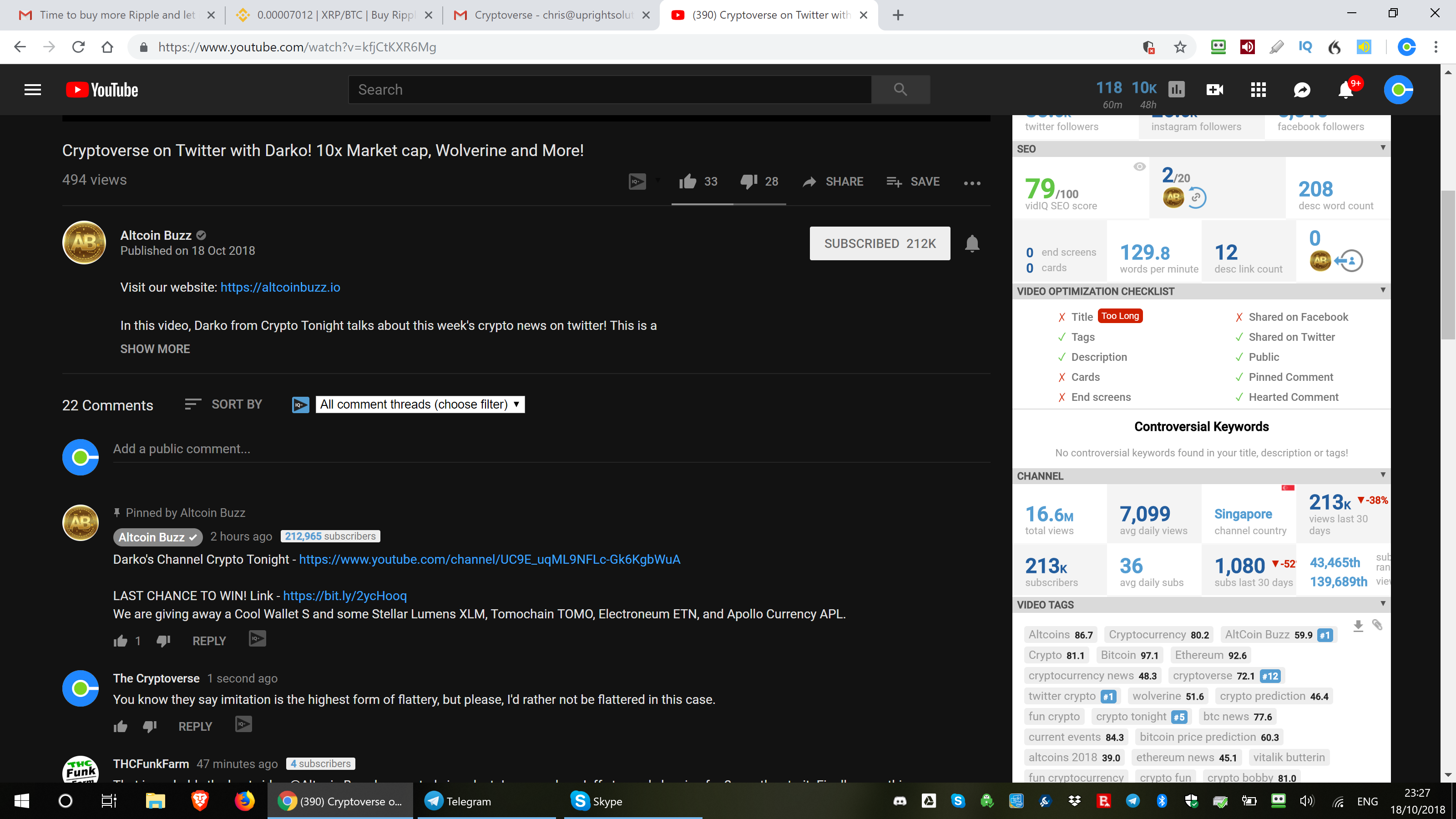Click the Add a public comment field

click(x=551, y=449)
